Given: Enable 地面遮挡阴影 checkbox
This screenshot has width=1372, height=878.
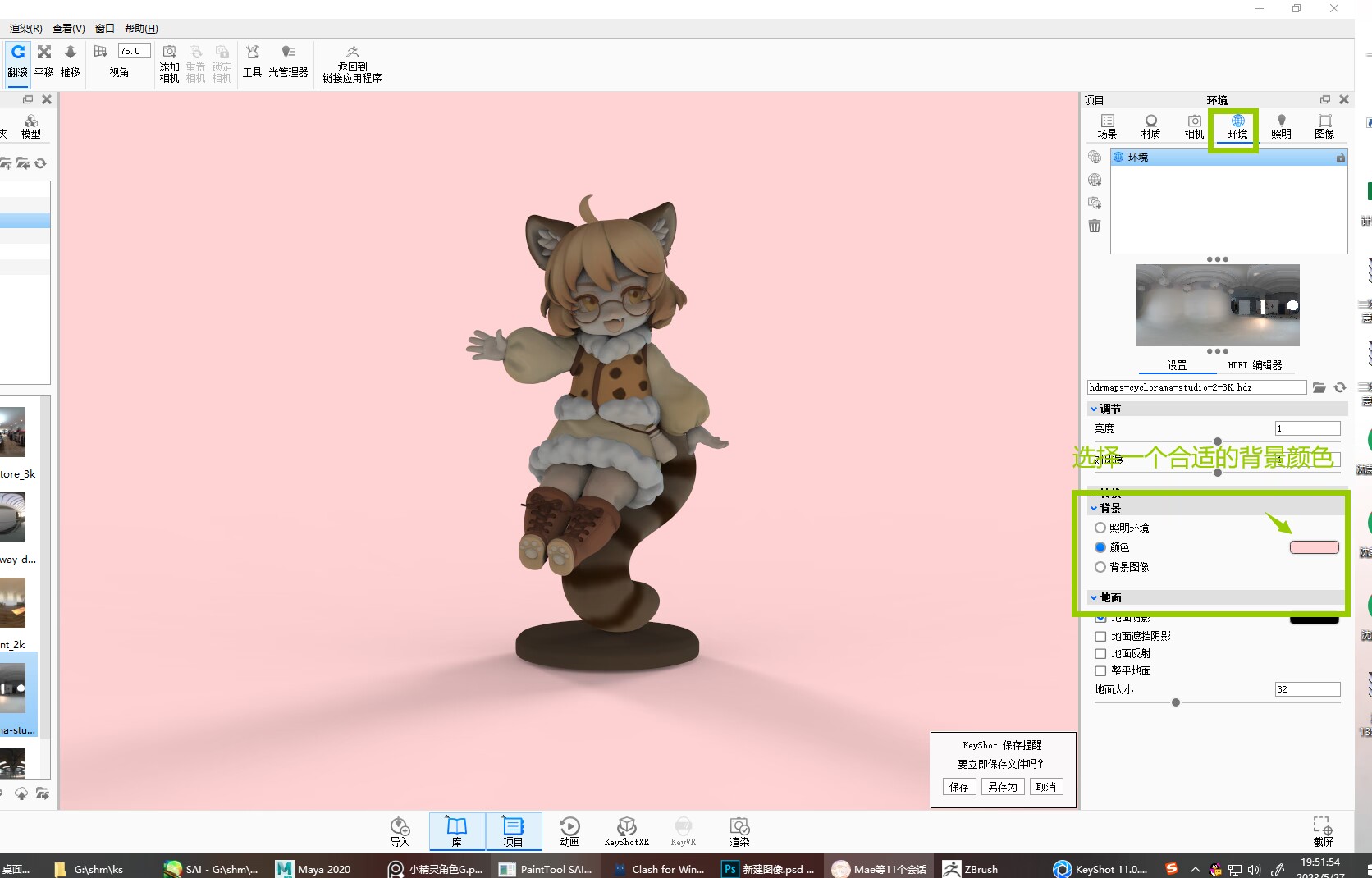Looking at the screenshot, I should coord(1100,636).
